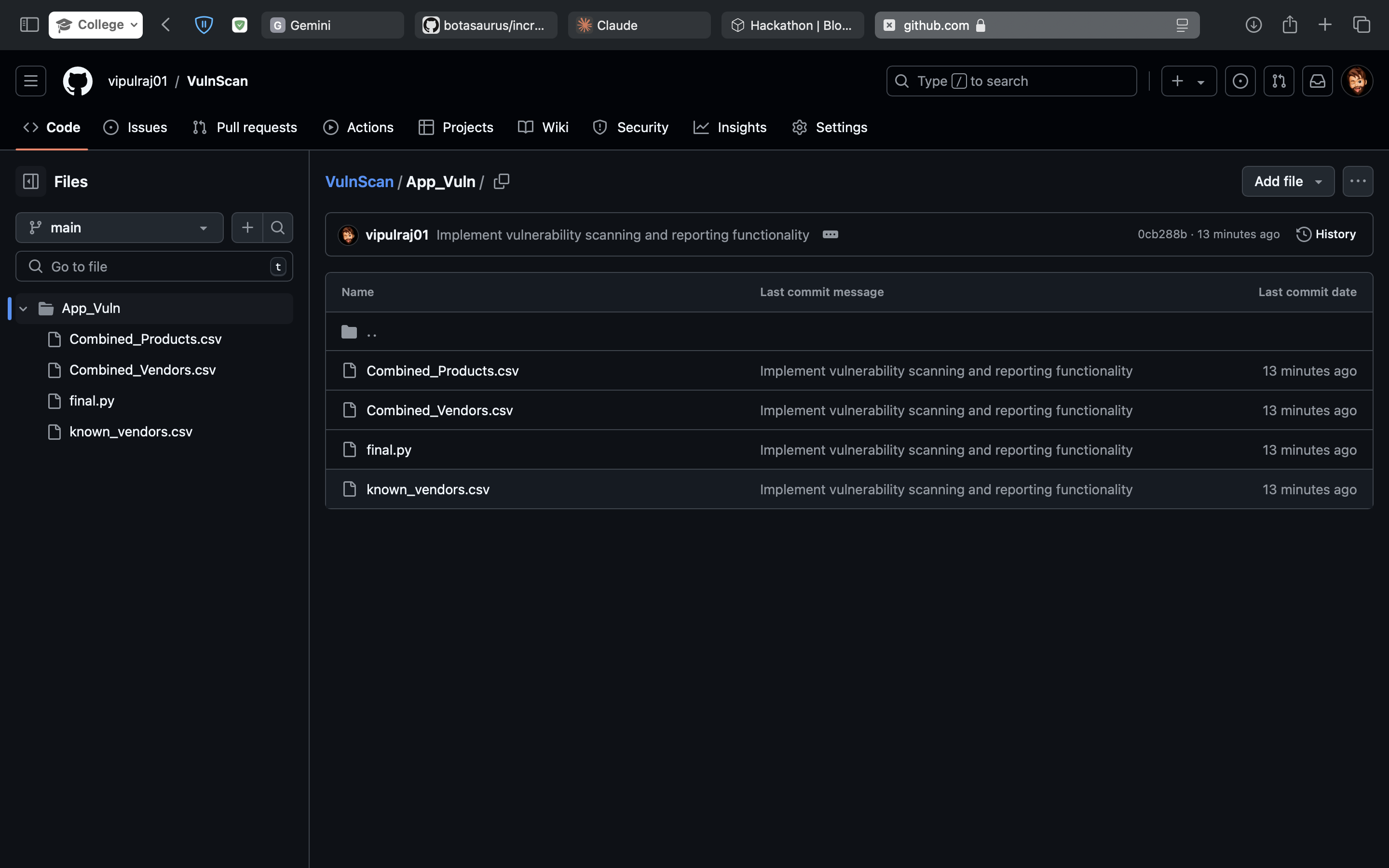This screenshot has width=1389, height=868.
Task: Open the issues icon in header
Action: click(1240, 81)
